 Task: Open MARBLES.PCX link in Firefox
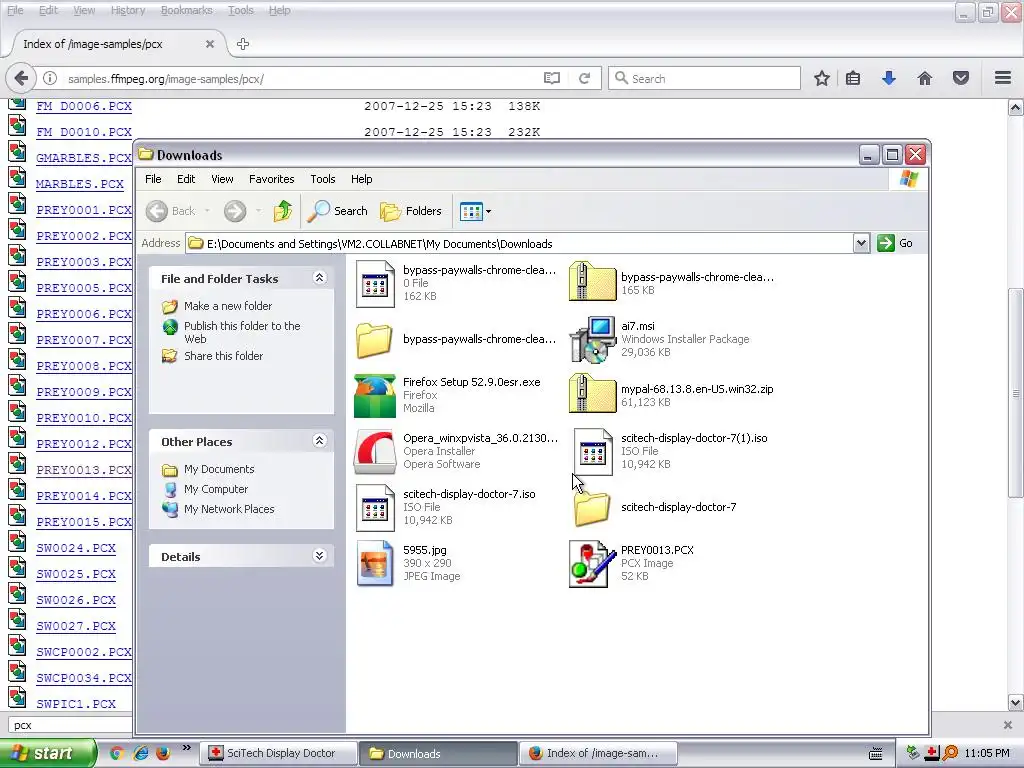pos(80,184)
